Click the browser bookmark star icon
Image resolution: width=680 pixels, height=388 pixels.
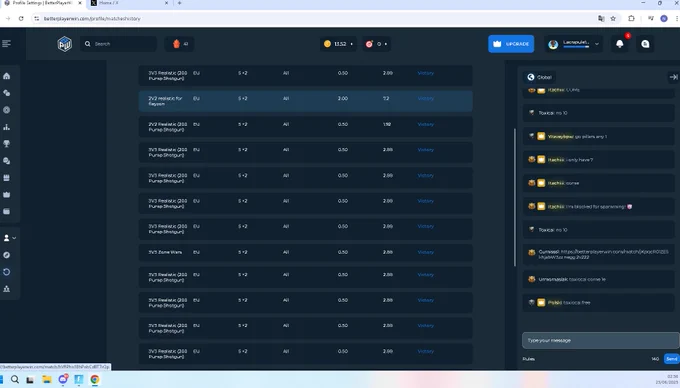tap(613, 19)
